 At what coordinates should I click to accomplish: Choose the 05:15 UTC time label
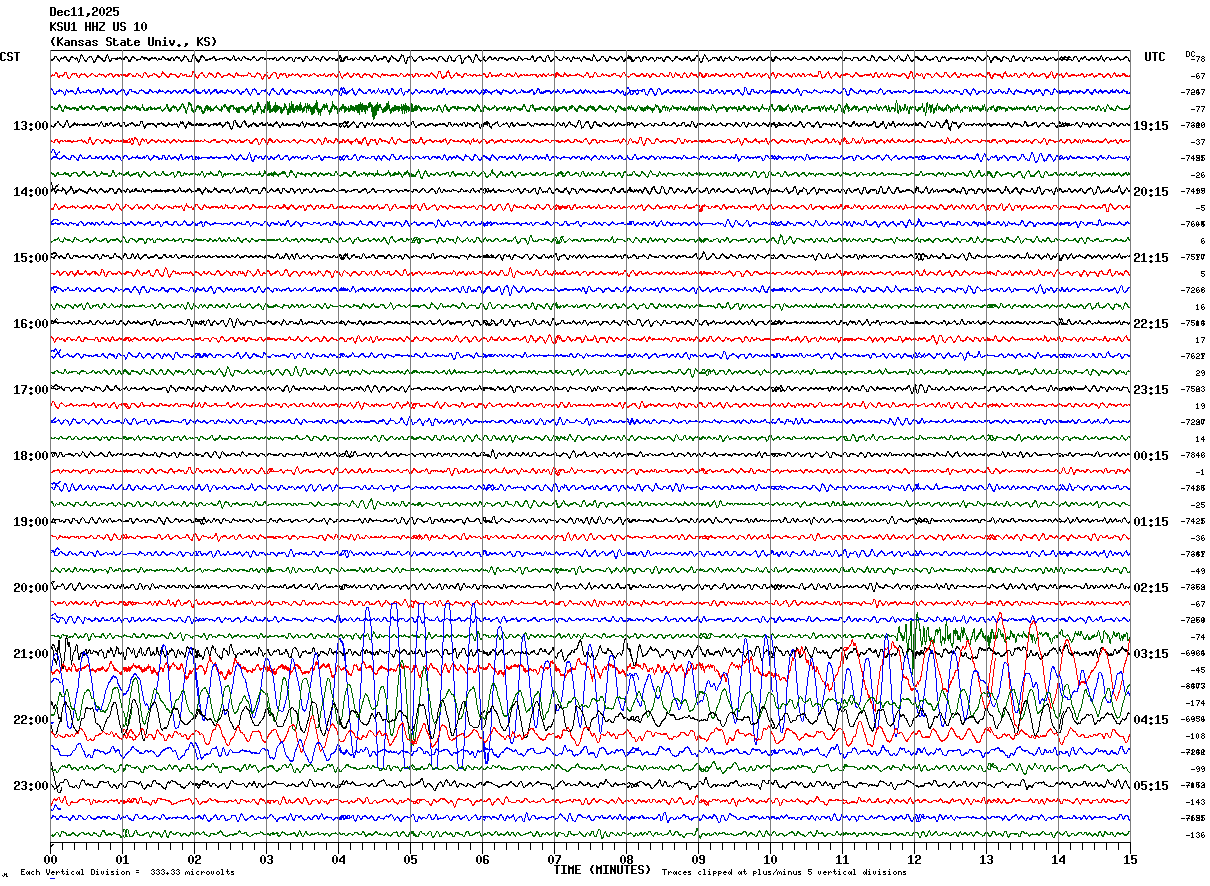[x=1150, y=786]
